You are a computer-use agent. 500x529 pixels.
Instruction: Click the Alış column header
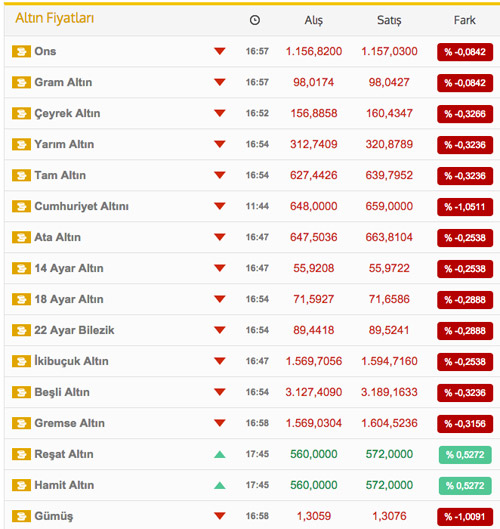coord(314,21)
